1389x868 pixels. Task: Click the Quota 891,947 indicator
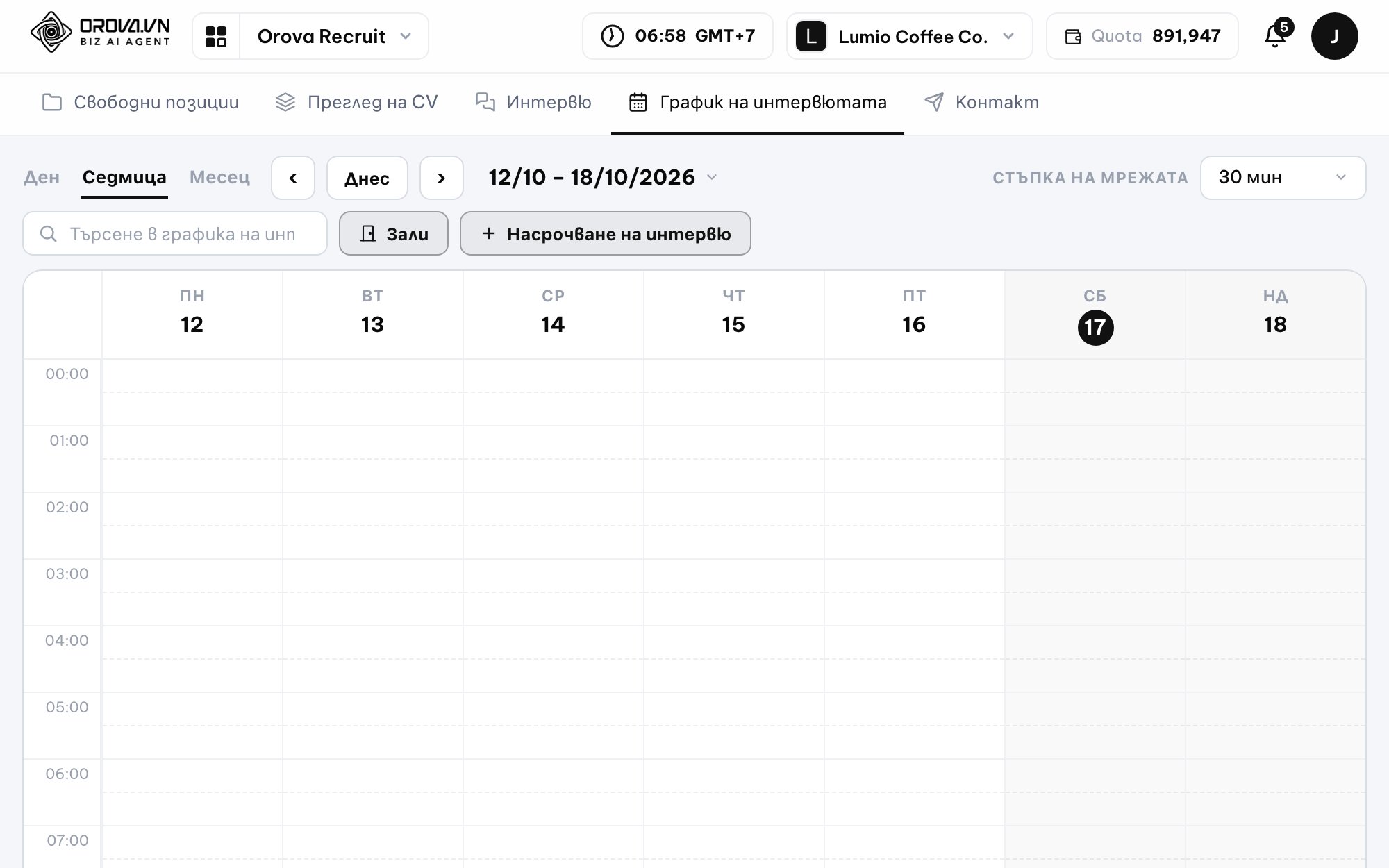tap(1142, 36)
